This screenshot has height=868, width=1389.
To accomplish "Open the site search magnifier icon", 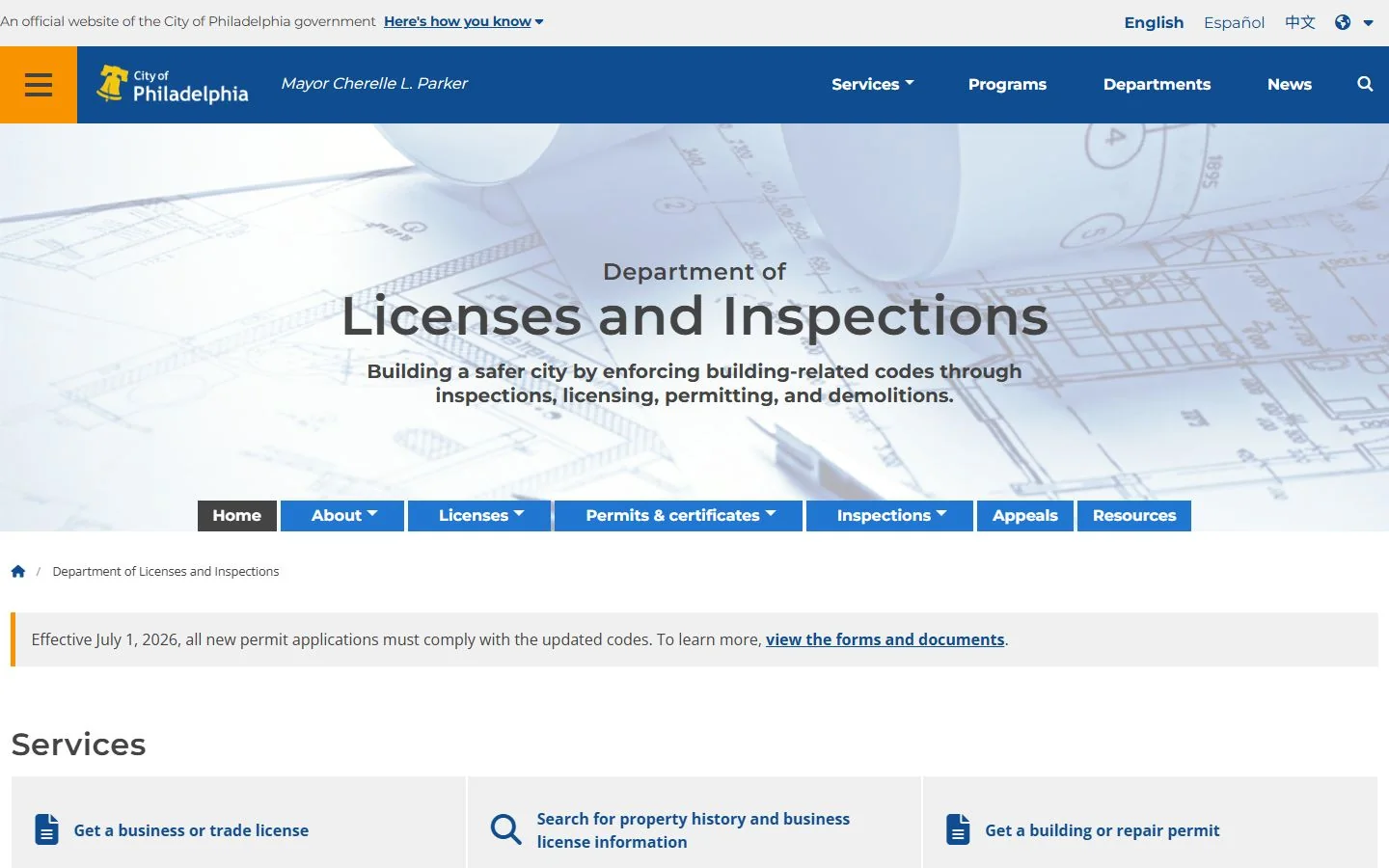I will pyautogui.click(x=1365, y=84).
